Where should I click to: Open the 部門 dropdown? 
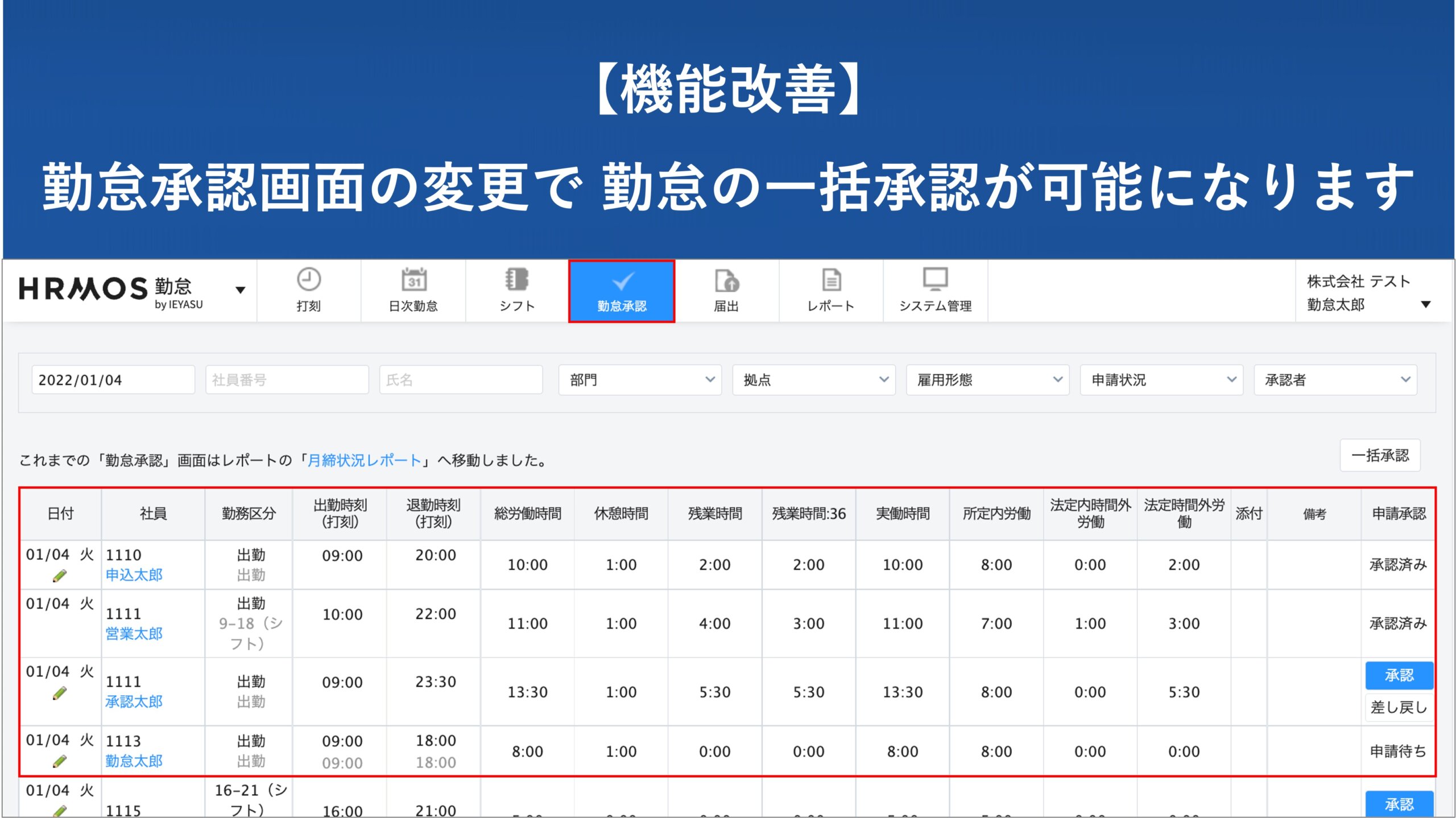click(x=640, y=379)
